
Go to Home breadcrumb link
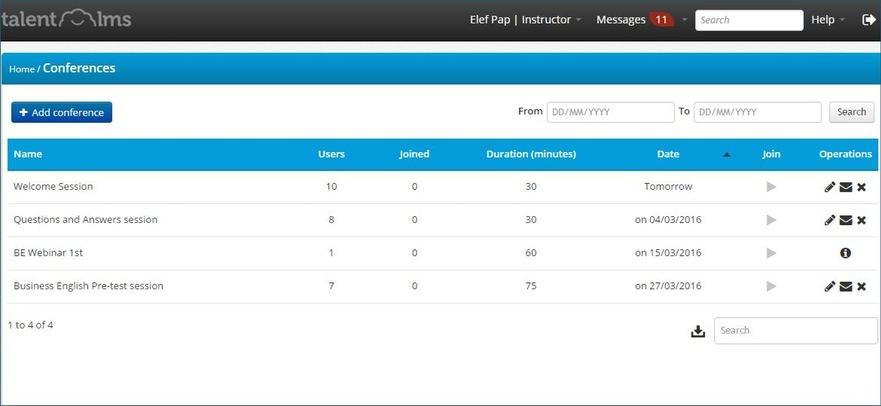pyautogui.click(x=21, y=69)
